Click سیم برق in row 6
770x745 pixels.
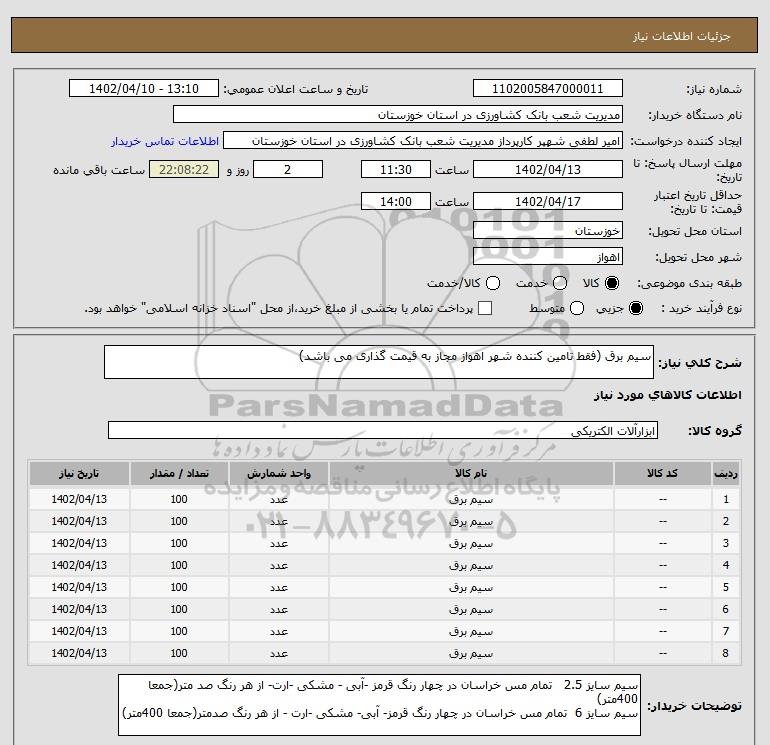(x=470, y=609)
